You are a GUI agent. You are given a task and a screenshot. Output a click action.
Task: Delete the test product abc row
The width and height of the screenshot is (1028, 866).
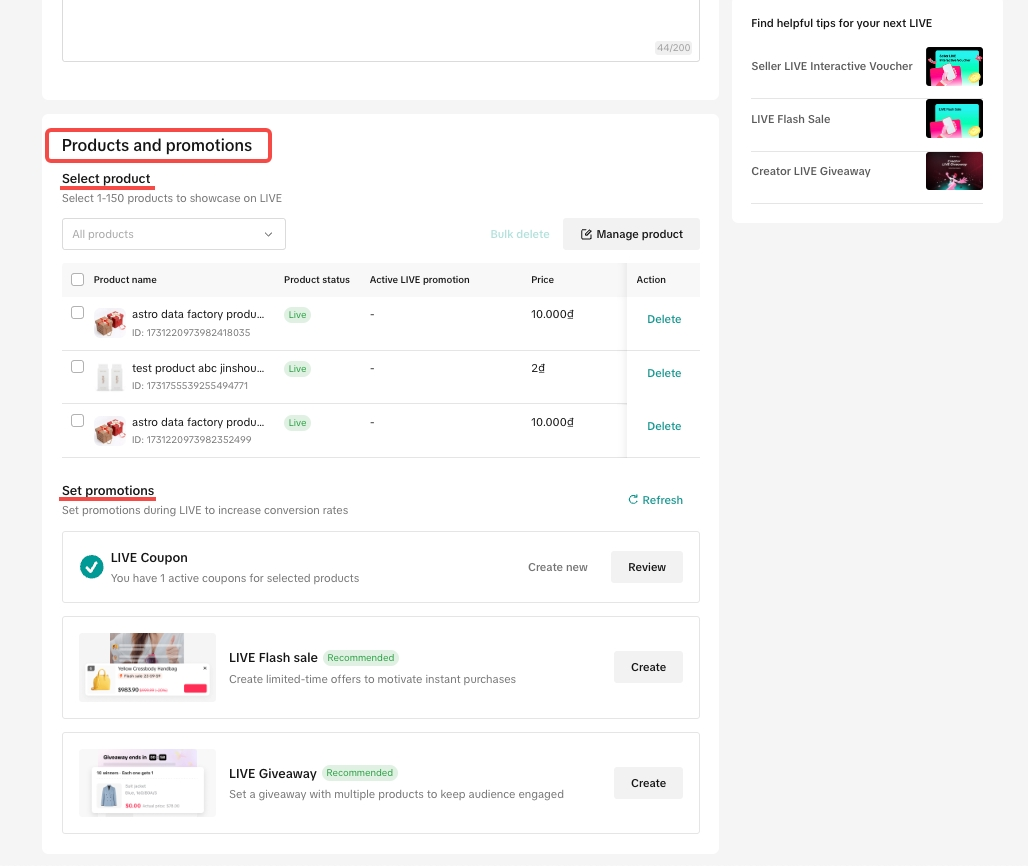pos(664,373)
